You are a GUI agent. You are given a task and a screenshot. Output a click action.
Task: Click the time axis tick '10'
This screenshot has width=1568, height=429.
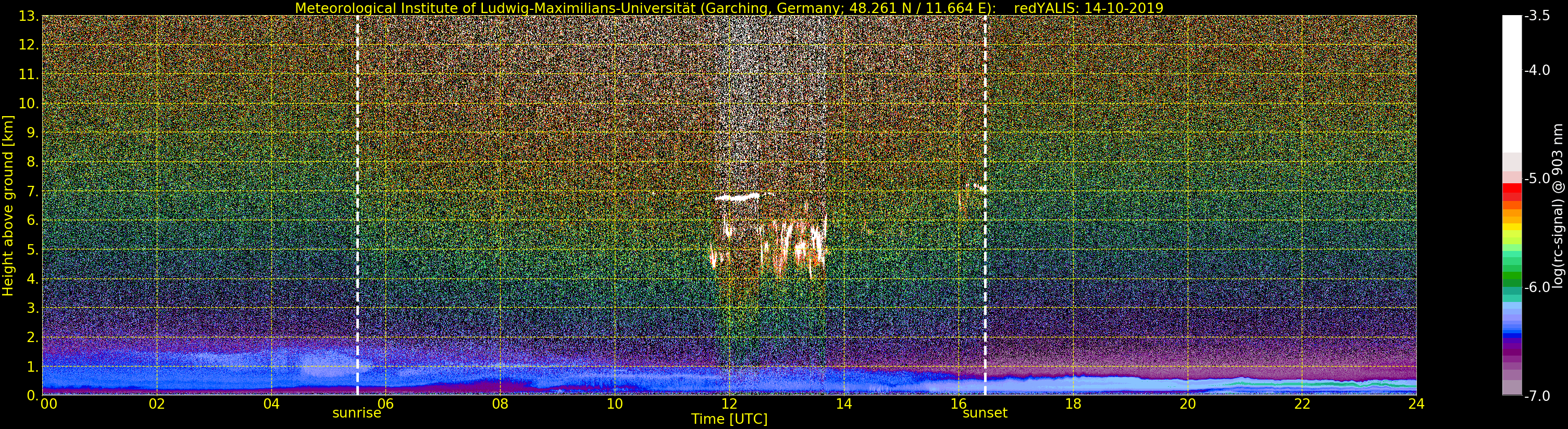[615, 404]
